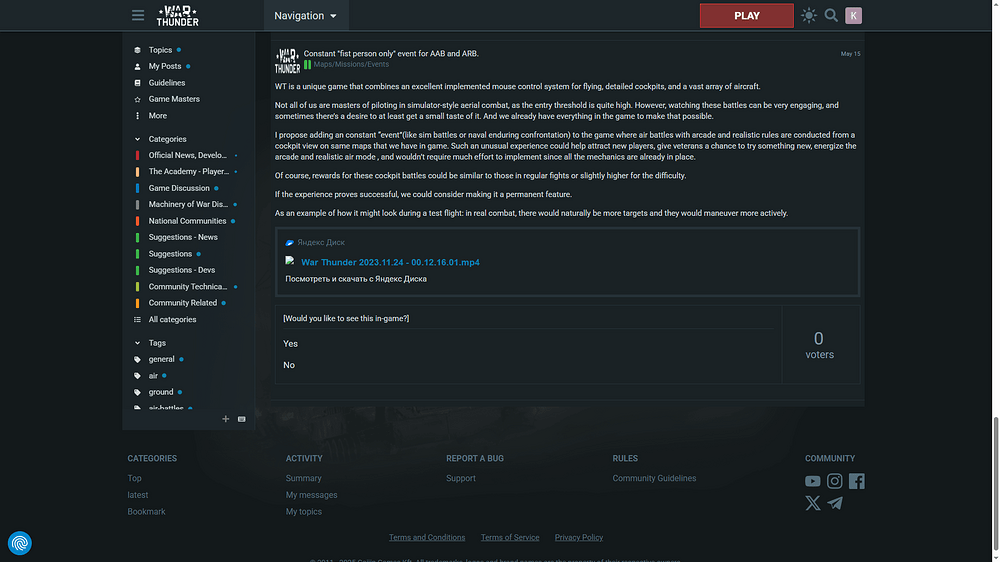The height and width of the screenshot is (562, 1000).
Task: Select the air tag
Action: (x=153, y=376)
